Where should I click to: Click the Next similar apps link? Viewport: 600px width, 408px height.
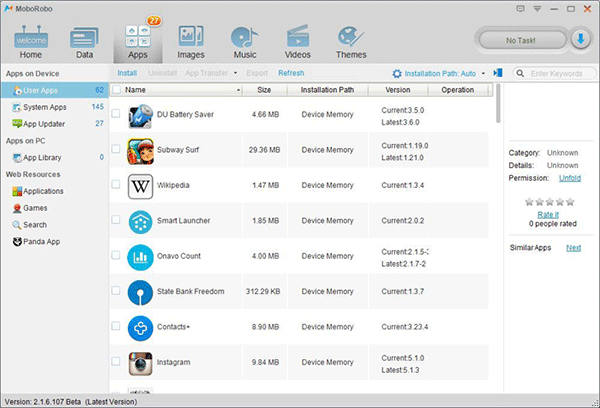tap(574, 248)
